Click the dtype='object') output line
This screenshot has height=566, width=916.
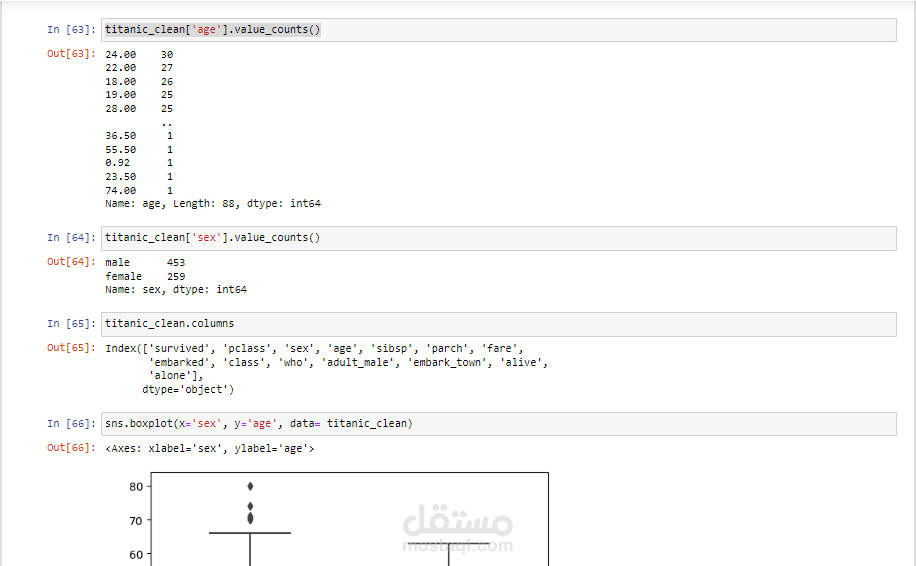[x=188, y=390]
